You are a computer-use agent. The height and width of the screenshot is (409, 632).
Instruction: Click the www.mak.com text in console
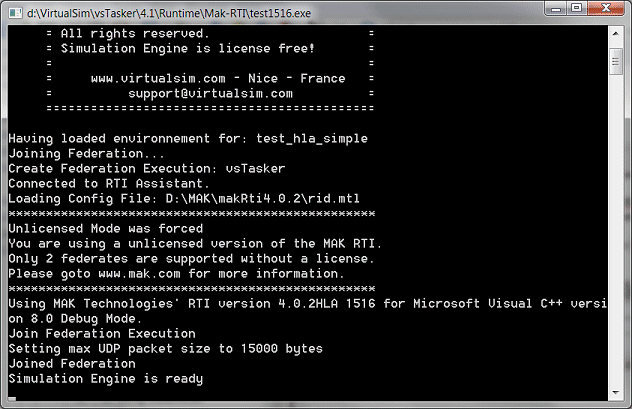138,273
